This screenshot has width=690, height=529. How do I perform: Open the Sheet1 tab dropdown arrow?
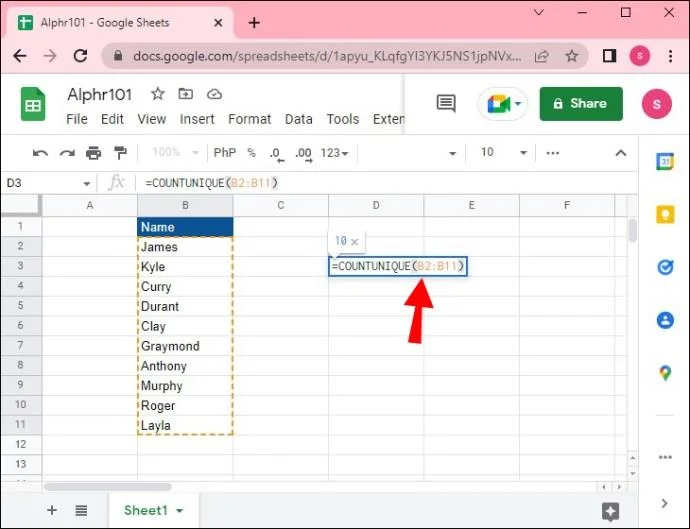pos(180,511)
